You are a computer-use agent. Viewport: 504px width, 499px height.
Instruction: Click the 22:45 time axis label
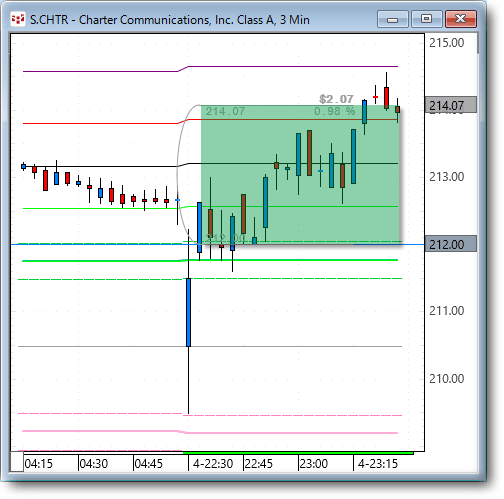tap(259, 464)
